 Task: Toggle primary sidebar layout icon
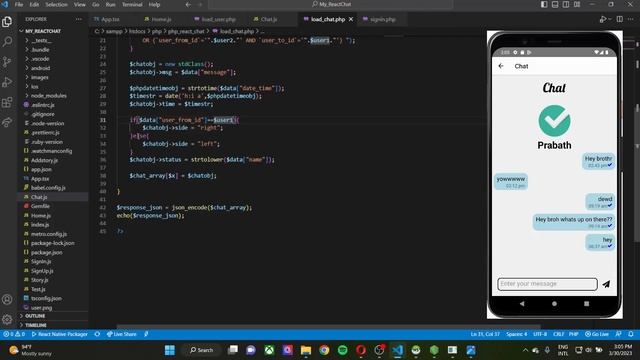pos(544,4)
